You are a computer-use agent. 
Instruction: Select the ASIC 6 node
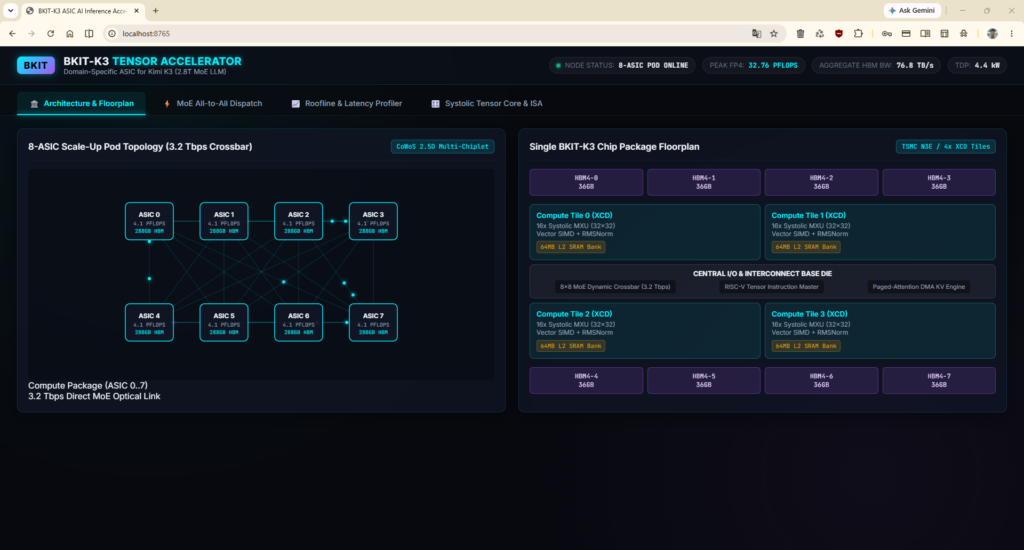click(298, 323)
